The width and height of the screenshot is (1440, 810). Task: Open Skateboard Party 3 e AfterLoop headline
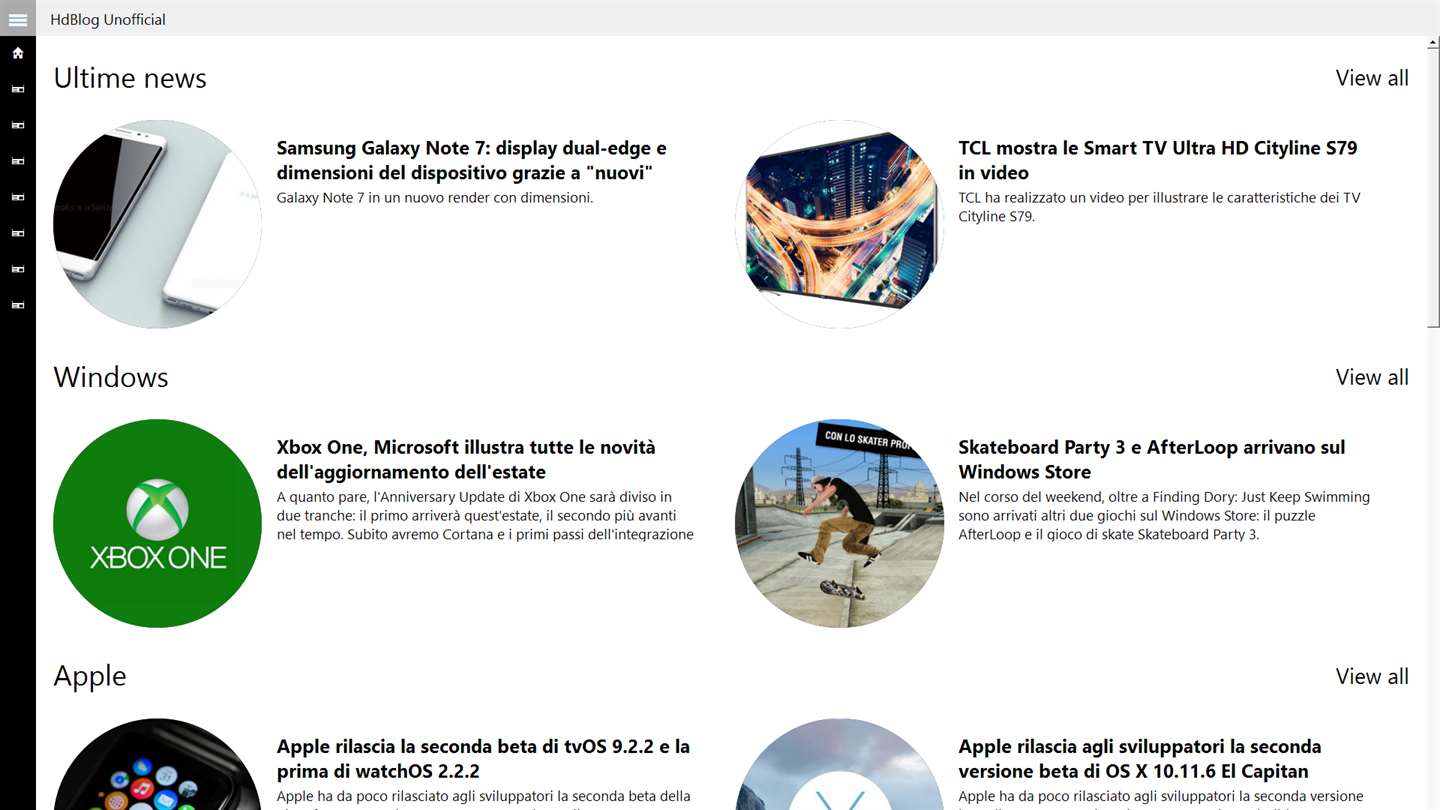[x=1152, y=459]
